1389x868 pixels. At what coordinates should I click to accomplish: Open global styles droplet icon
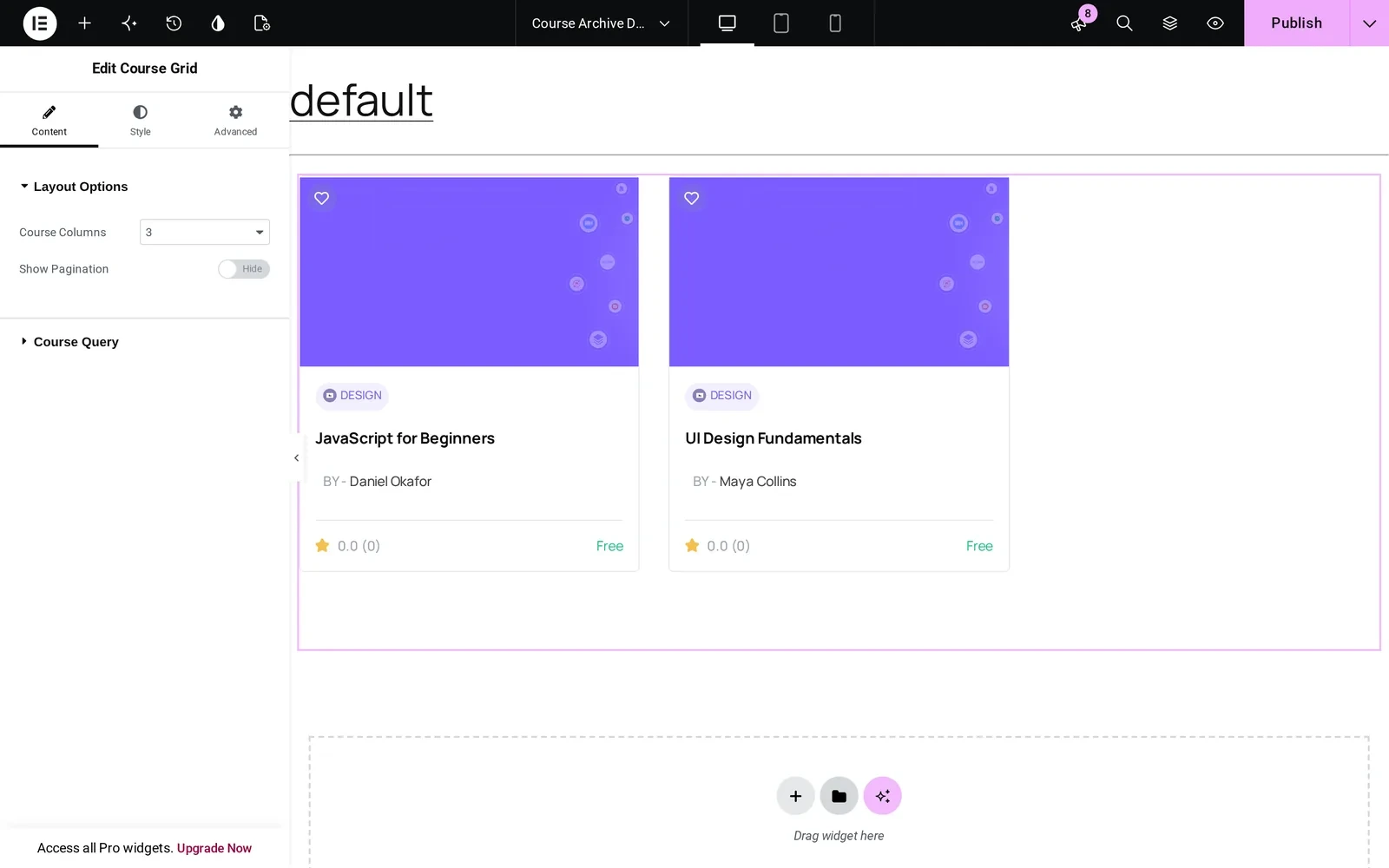(x=218, y=23)
